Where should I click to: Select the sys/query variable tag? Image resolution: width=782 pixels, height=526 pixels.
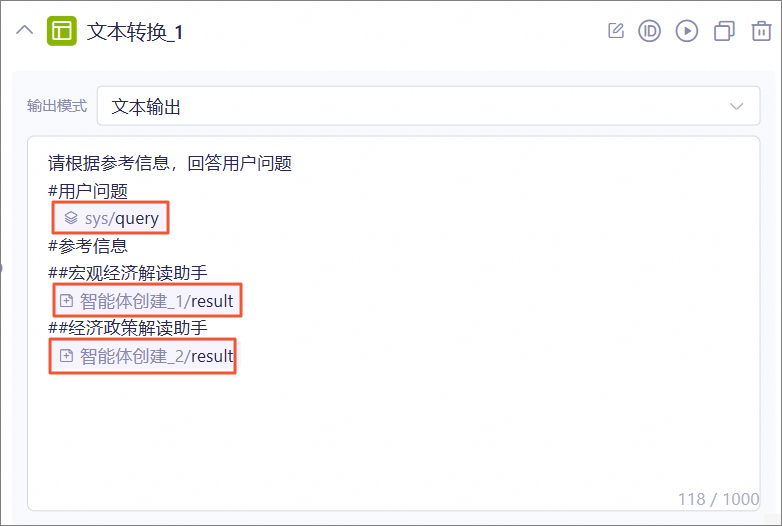click(x=111, y=218)
